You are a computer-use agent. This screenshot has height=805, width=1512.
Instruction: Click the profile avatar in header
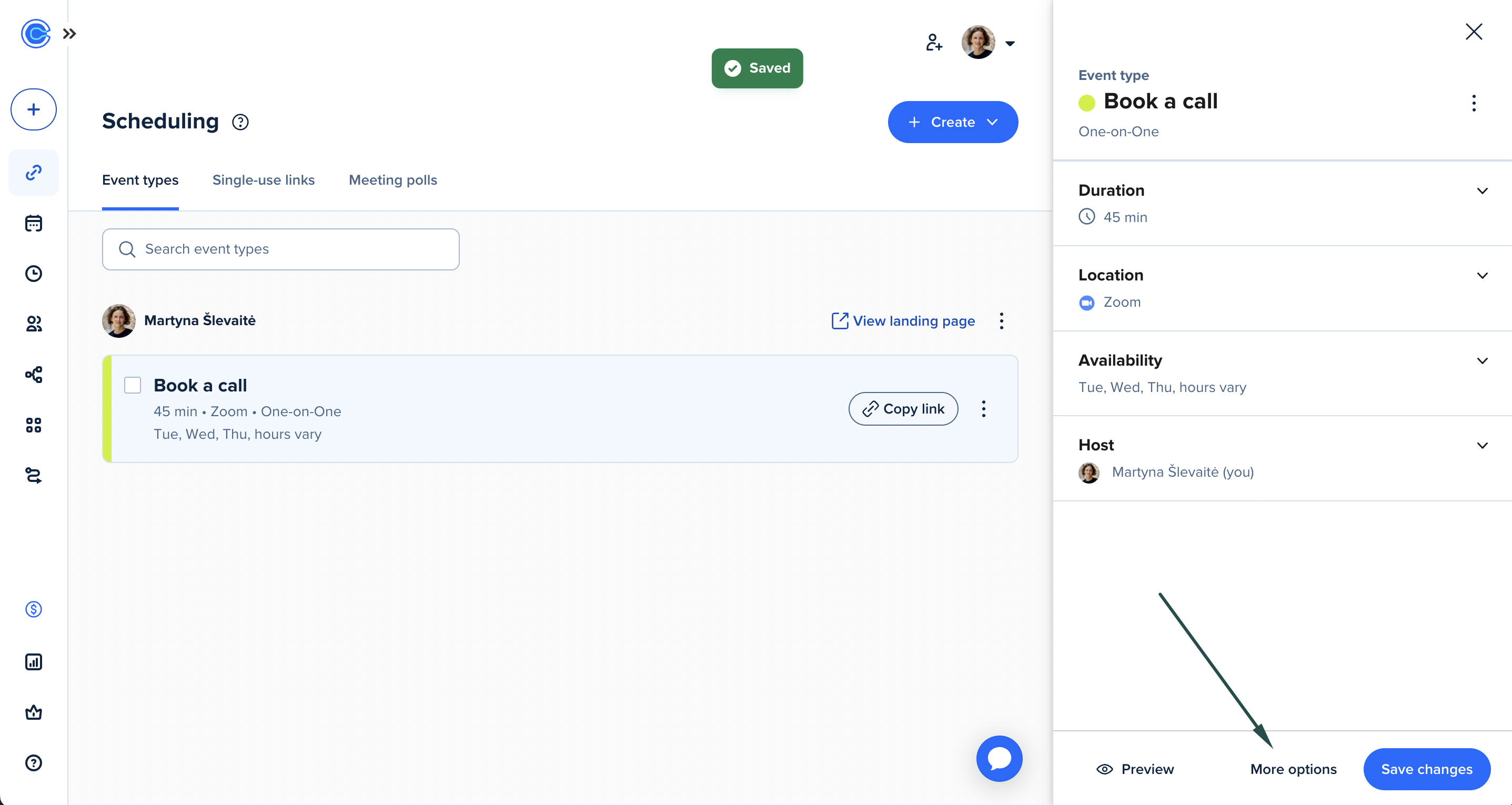click(978, 42)
